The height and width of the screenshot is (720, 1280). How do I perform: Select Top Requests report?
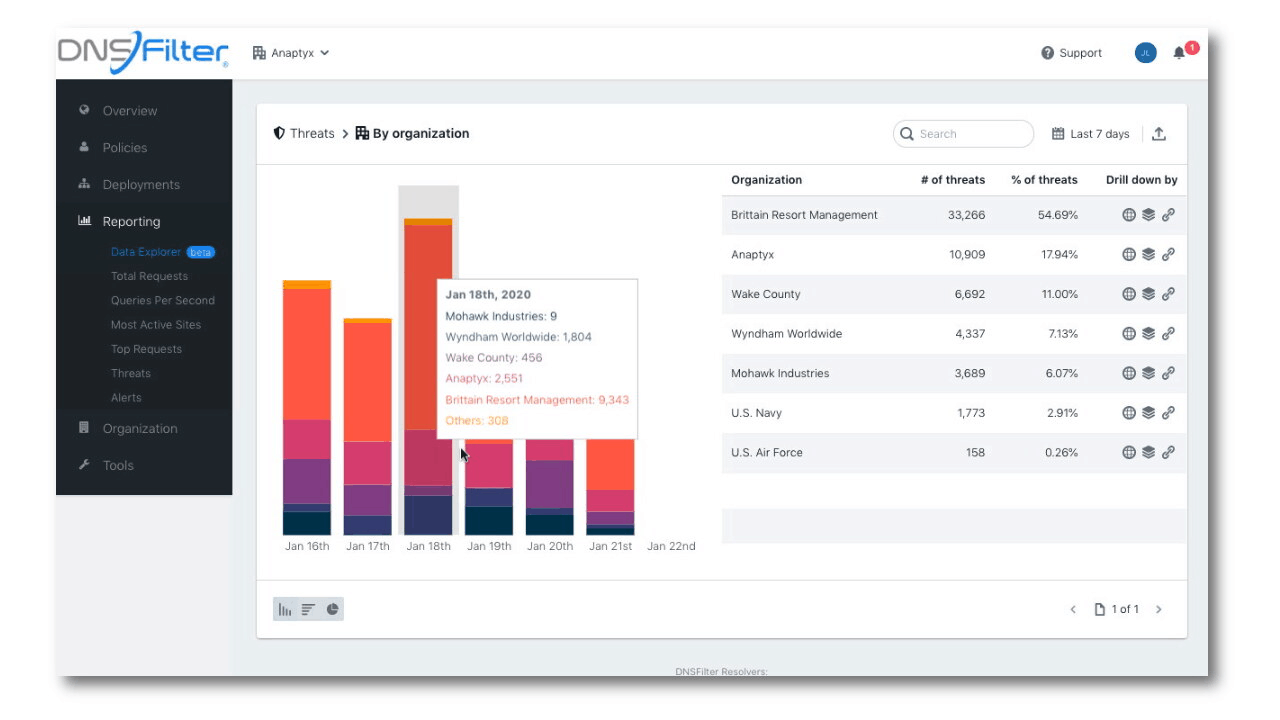(x=146, y=349)
